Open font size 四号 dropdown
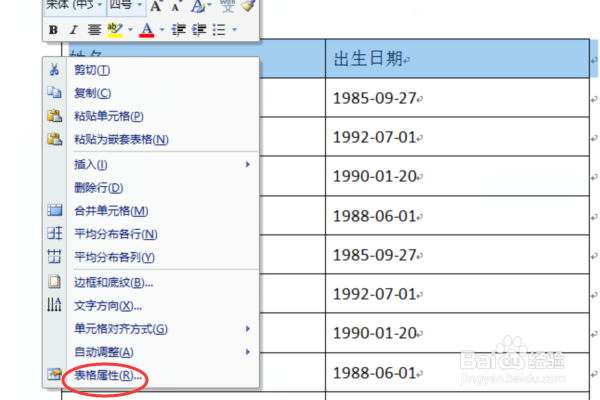 [140, 5]
